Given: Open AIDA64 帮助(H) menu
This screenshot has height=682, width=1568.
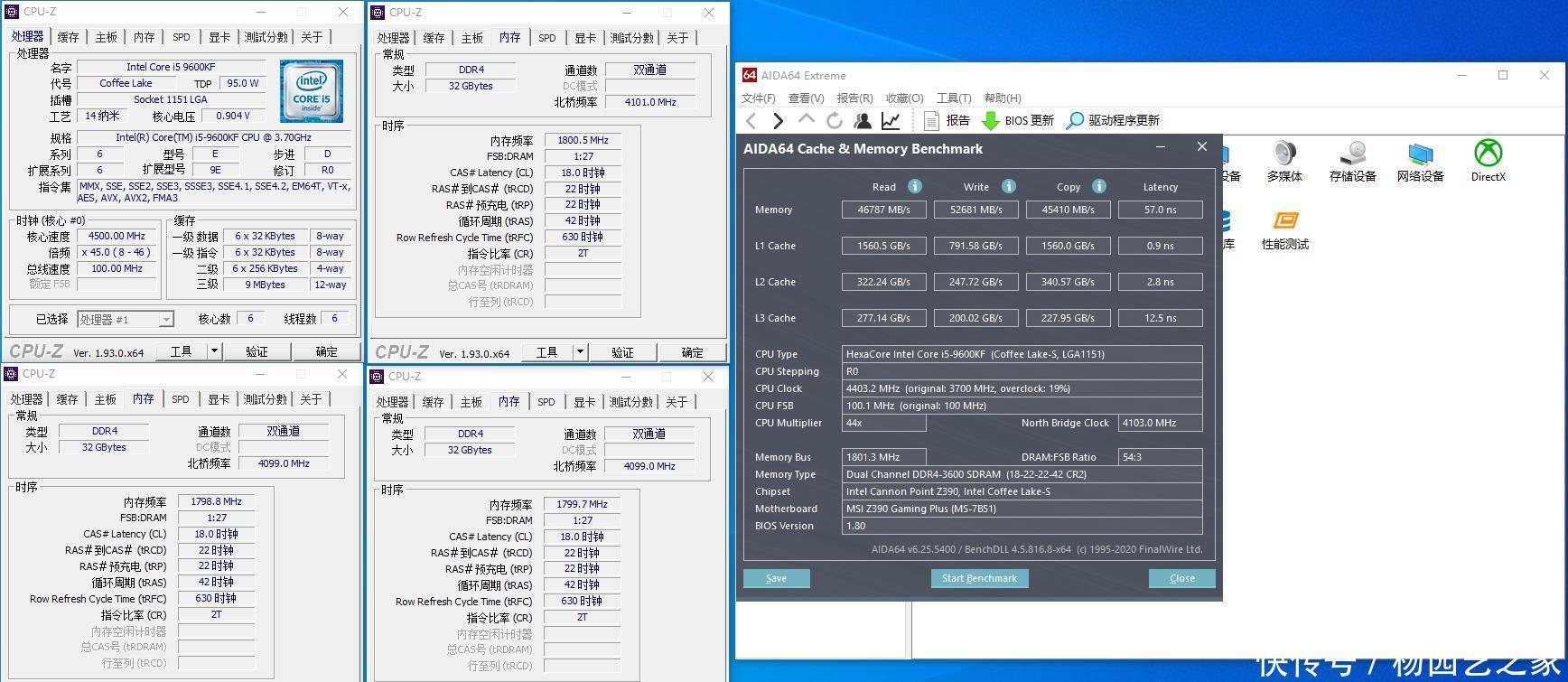Looking at the screenshot, I should (x=1003, y=98).
